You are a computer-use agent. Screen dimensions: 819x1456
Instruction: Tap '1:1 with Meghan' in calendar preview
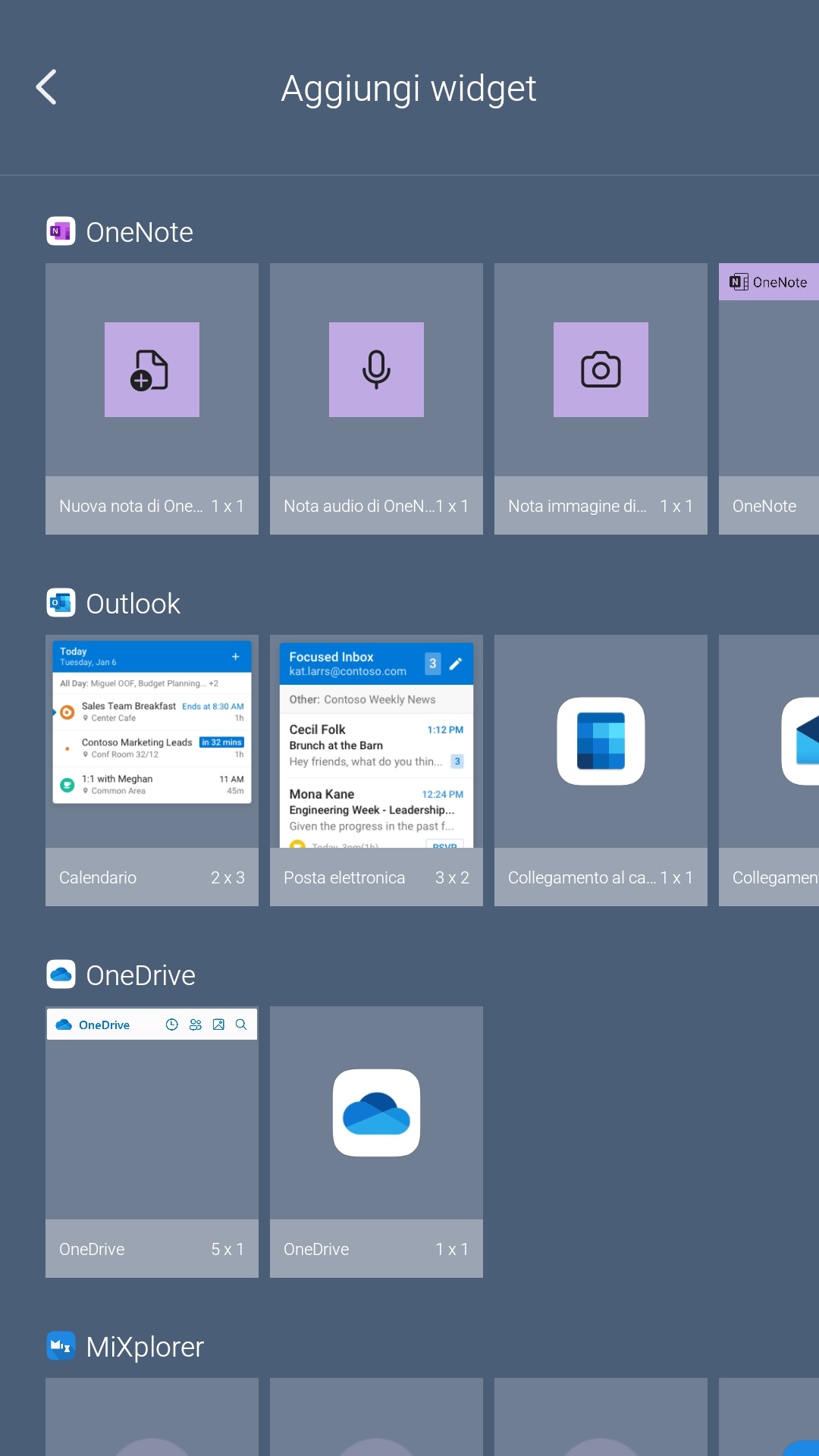point(118,779)
